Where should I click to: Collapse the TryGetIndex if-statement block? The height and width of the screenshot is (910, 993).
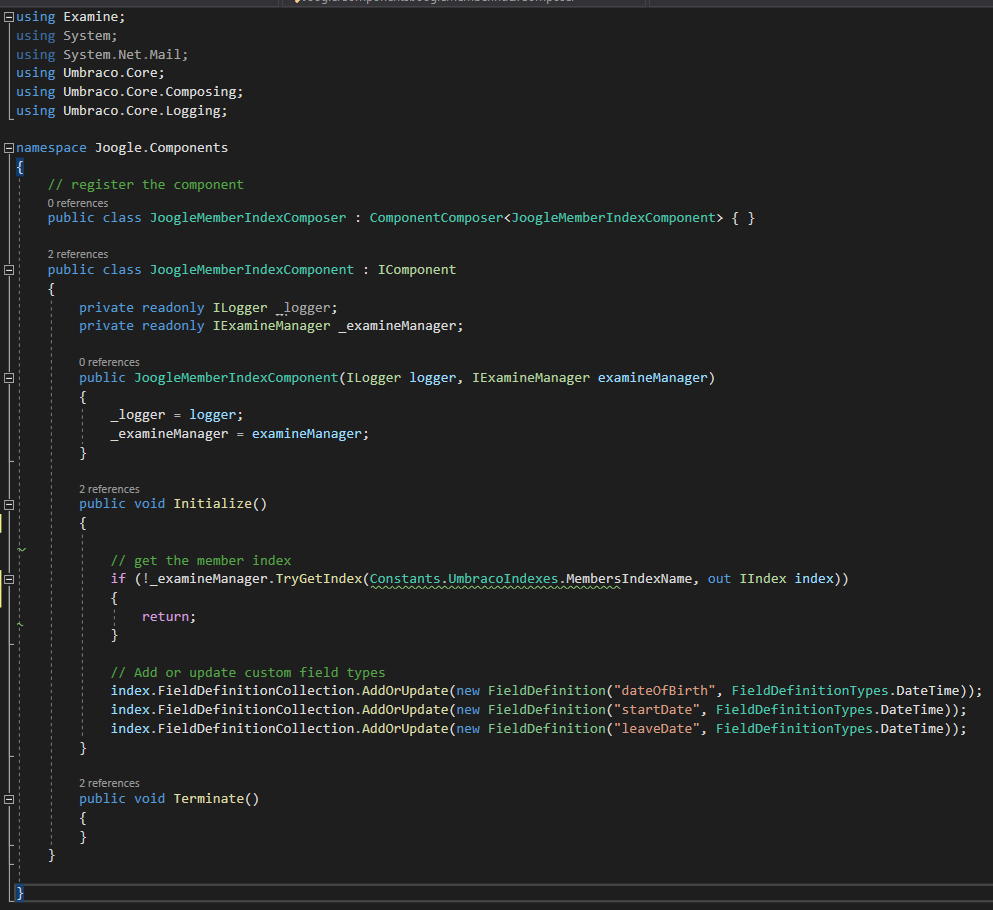tap(9, 579)
